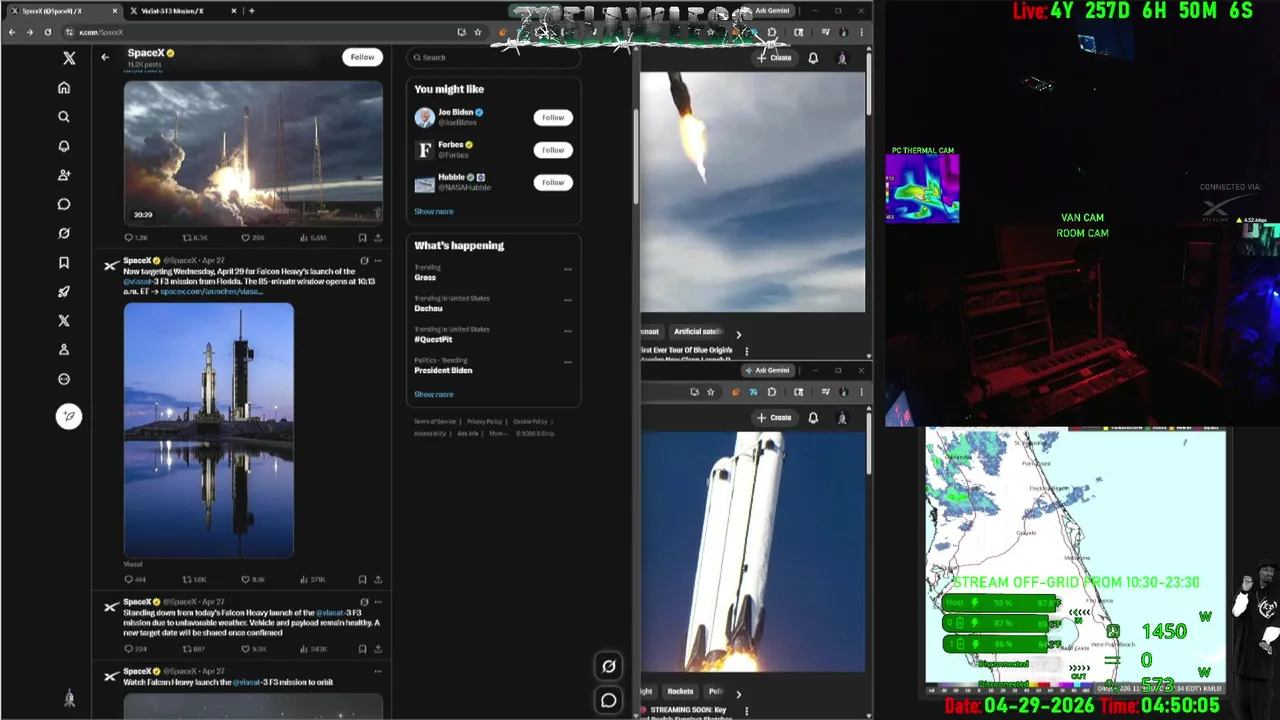Open three-dot menu on Dachau trend
The image size is (1280, 720).
coord(567,300)
